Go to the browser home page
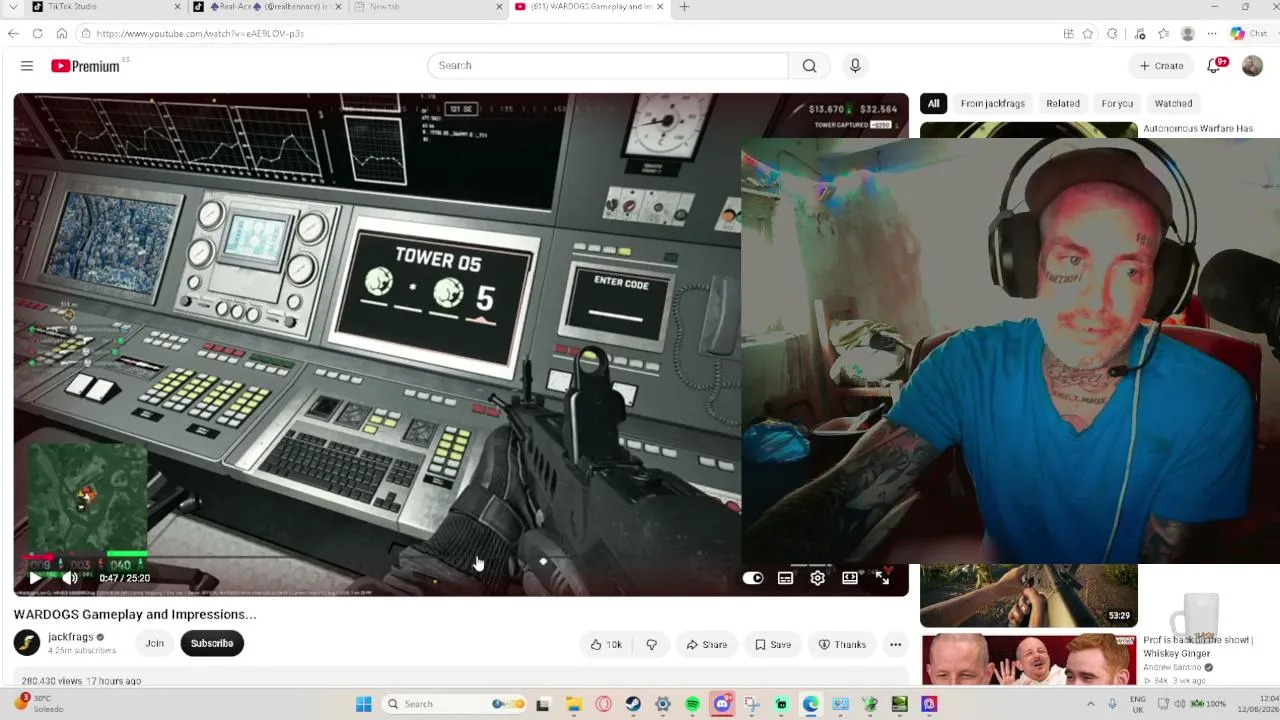 point(61,33)
